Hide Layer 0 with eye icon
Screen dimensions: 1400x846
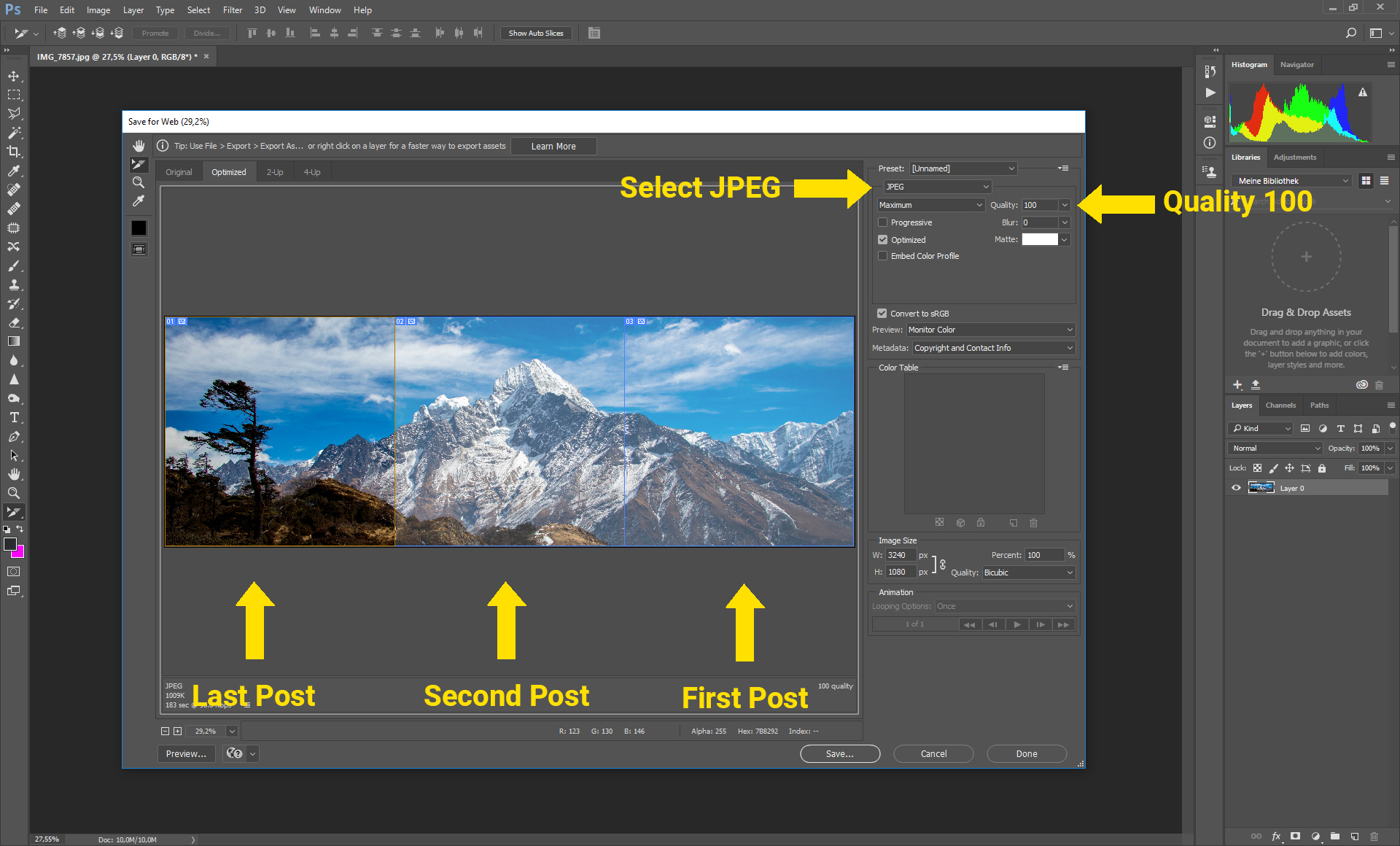coord(1236,488)
